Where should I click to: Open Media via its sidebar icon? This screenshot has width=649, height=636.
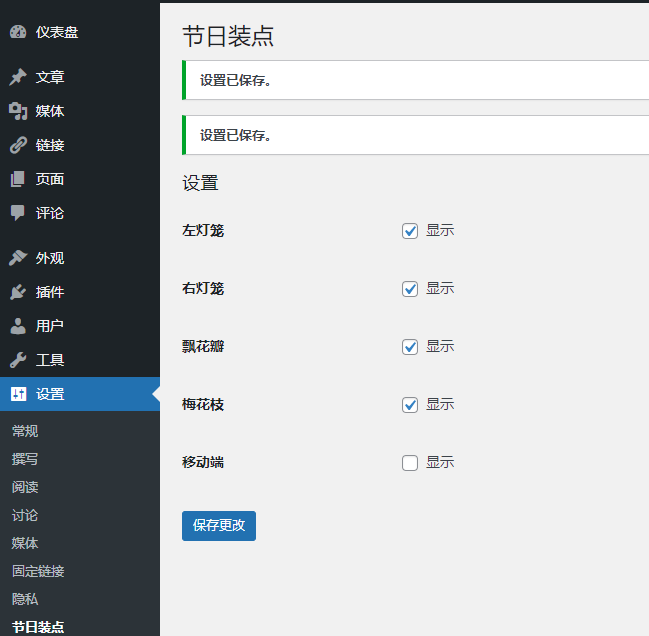pyautogui.click(x=18, y=111)
